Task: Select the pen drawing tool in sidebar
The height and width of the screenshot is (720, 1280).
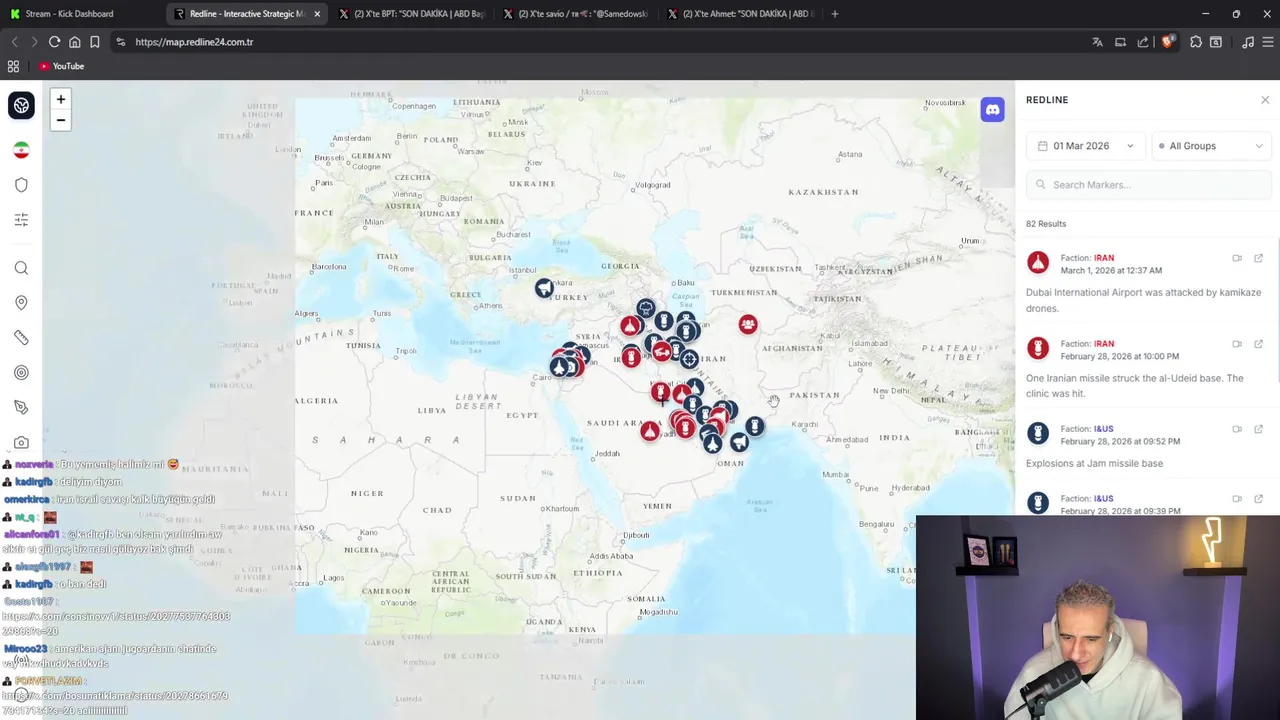Action: click(x=21, y=407)
